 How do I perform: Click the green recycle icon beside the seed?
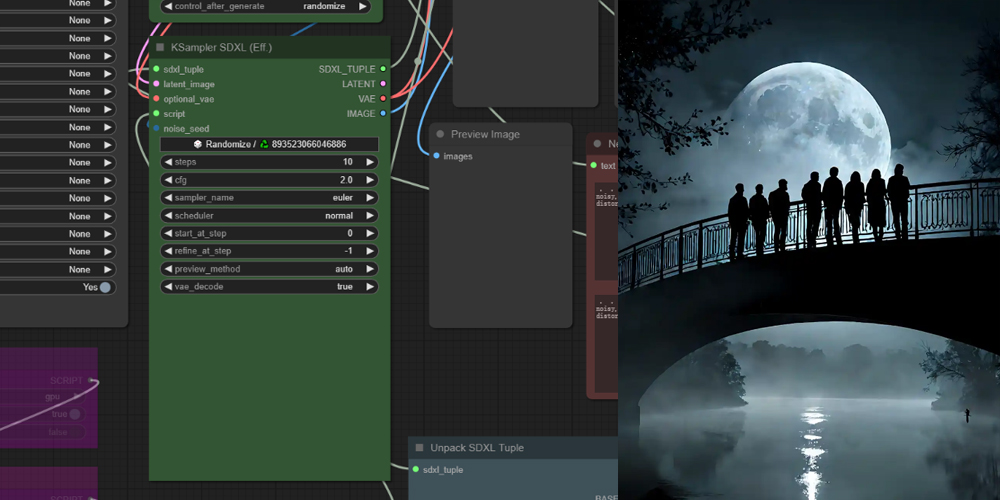[x=264, y=144]
